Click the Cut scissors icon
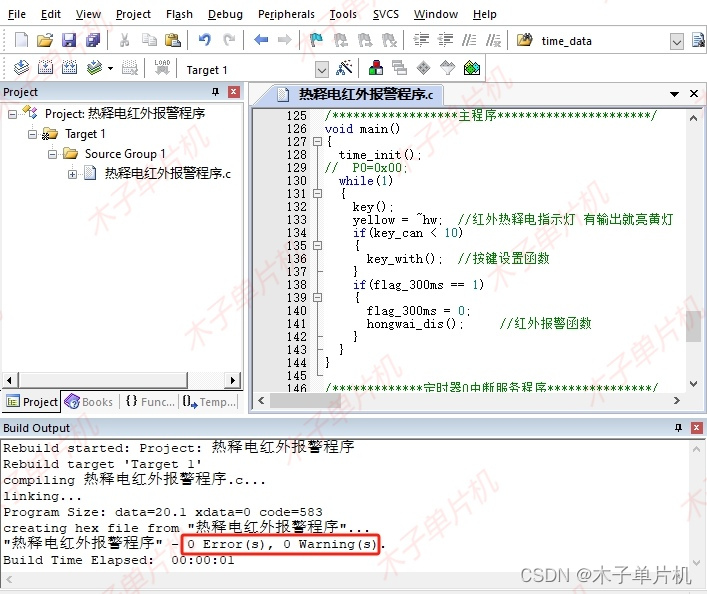 [x=124, y=41]
